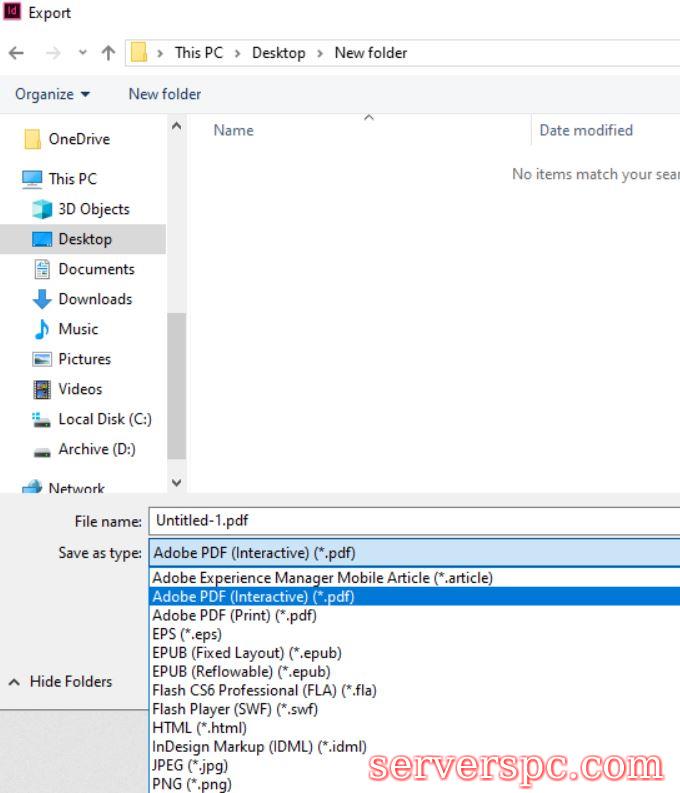Select the Videos folder icon
Image resolution: width=680 pixels, height=793 pixels.
[x=42, y=389]
